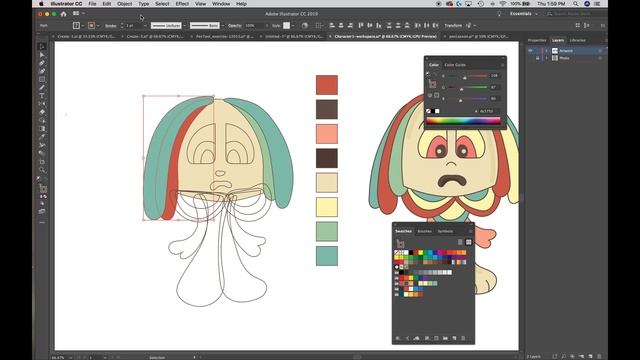The image size is (640, 360).
Task: Click the hex color value field
Action: [489, 111]
